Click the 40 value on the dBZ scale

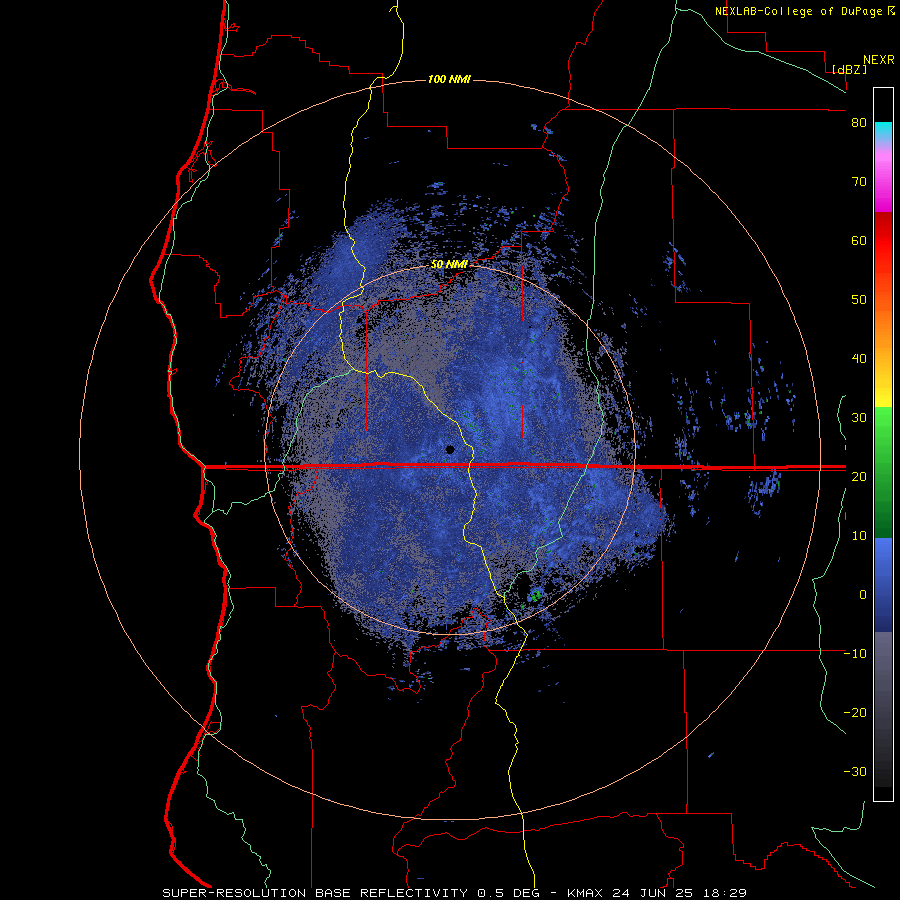[859, 359]
